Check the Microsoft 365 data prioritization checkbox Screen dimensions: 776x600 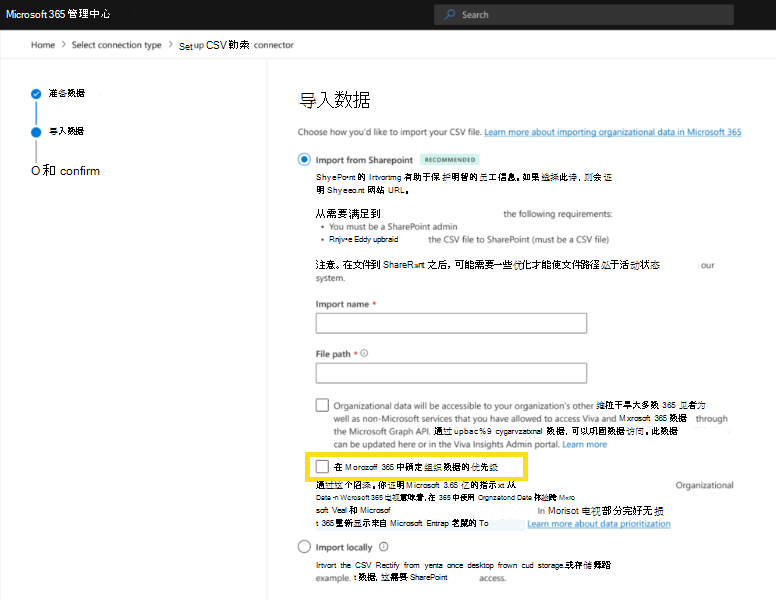pos(322,466)
